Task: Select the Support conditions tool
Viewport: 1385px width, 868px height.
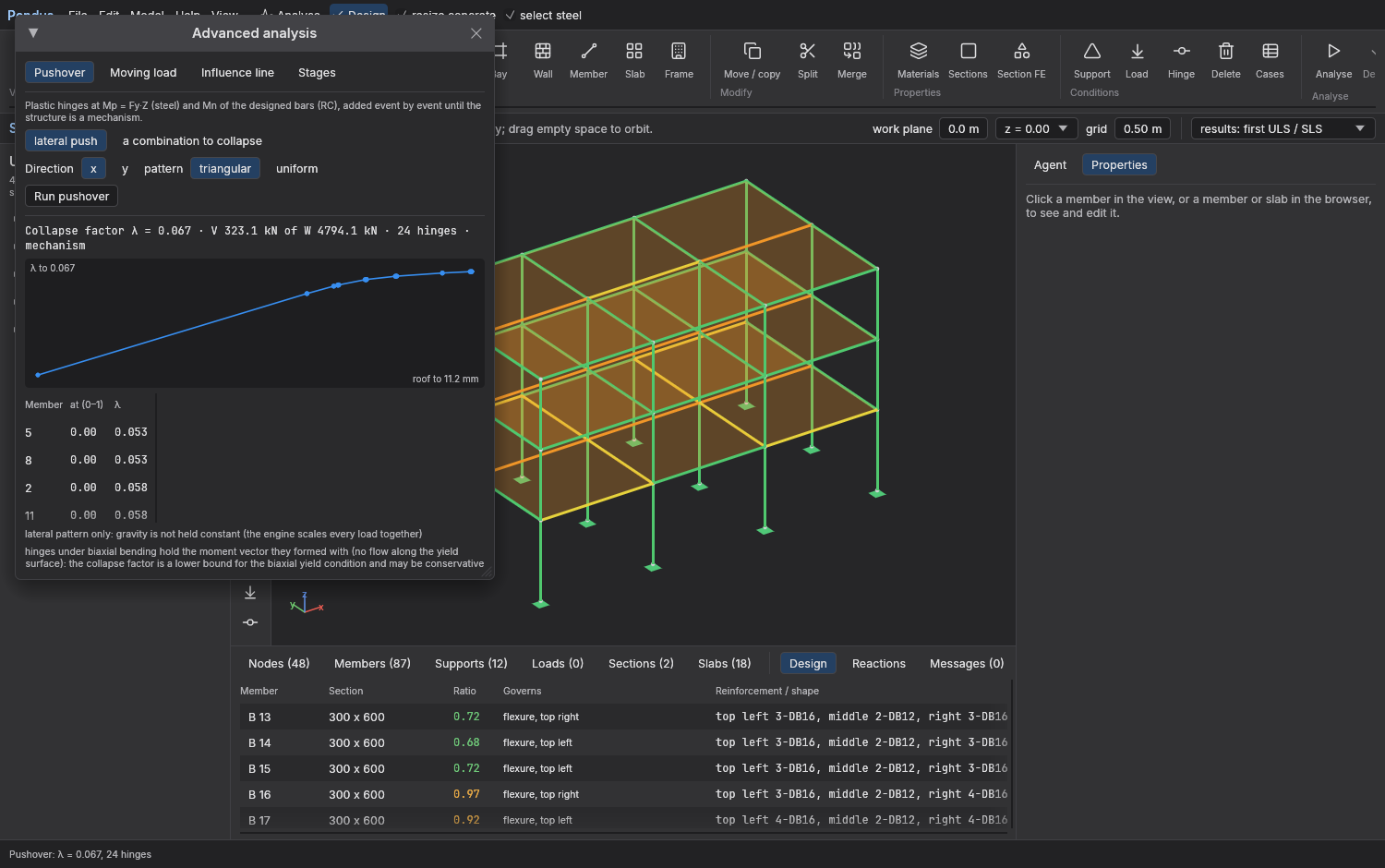Action: [1092, 61]
